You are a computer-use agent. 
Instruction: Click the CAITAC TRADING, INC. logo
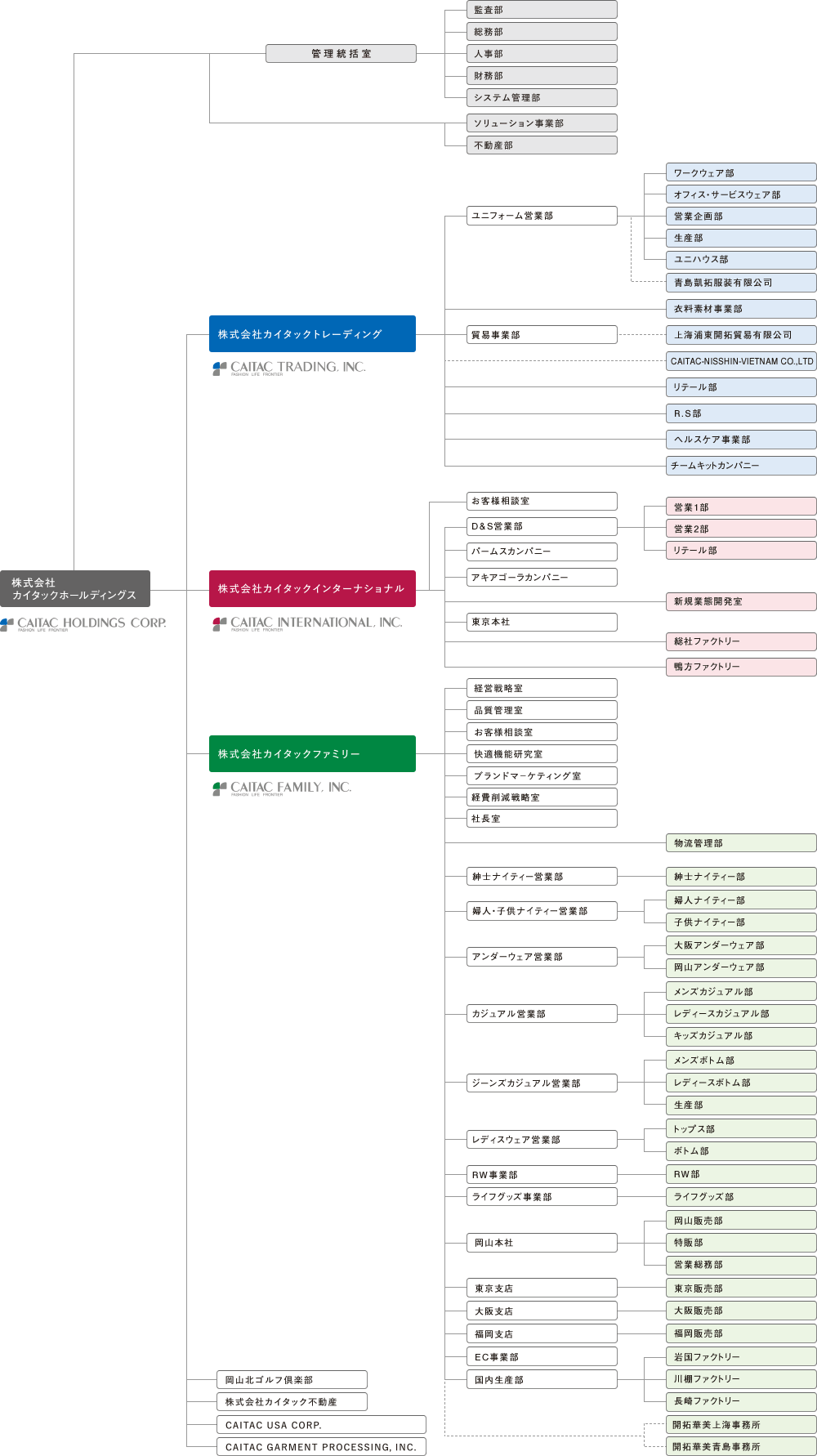tap(289, 368)
